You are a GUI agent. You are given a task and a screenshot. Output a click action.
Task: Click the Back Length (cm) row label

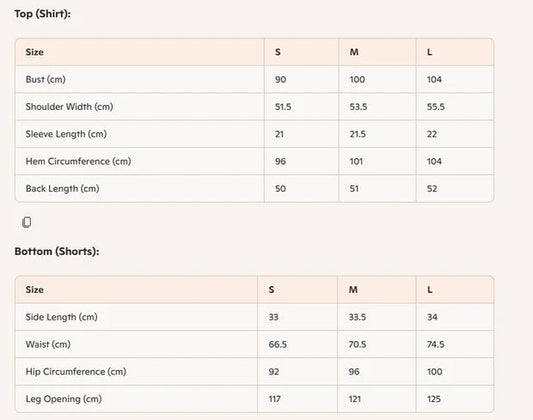click(x=62, y=189)
